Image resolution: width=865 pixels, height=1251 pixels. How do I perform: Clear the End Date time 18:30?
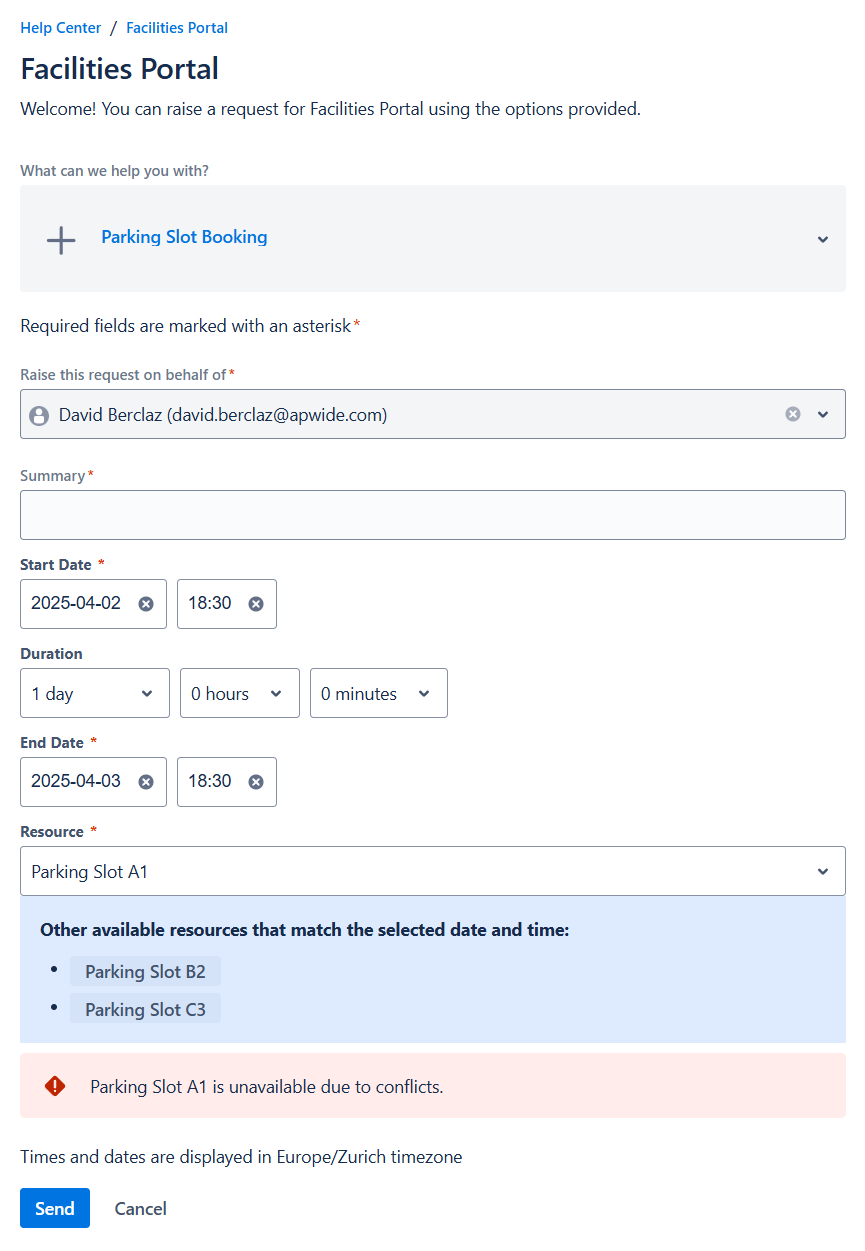pyautogui.click(x=256, y=782)
